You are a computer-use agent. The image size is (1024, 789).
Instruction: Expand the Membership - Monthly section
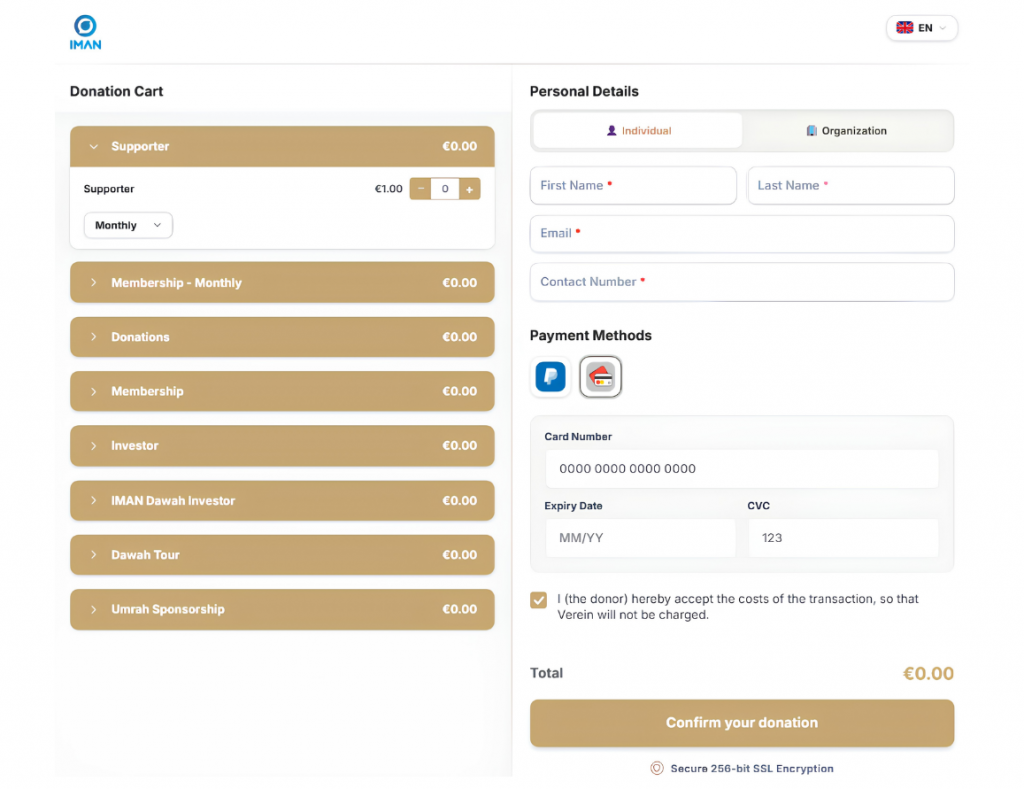(x=282, y=282)
